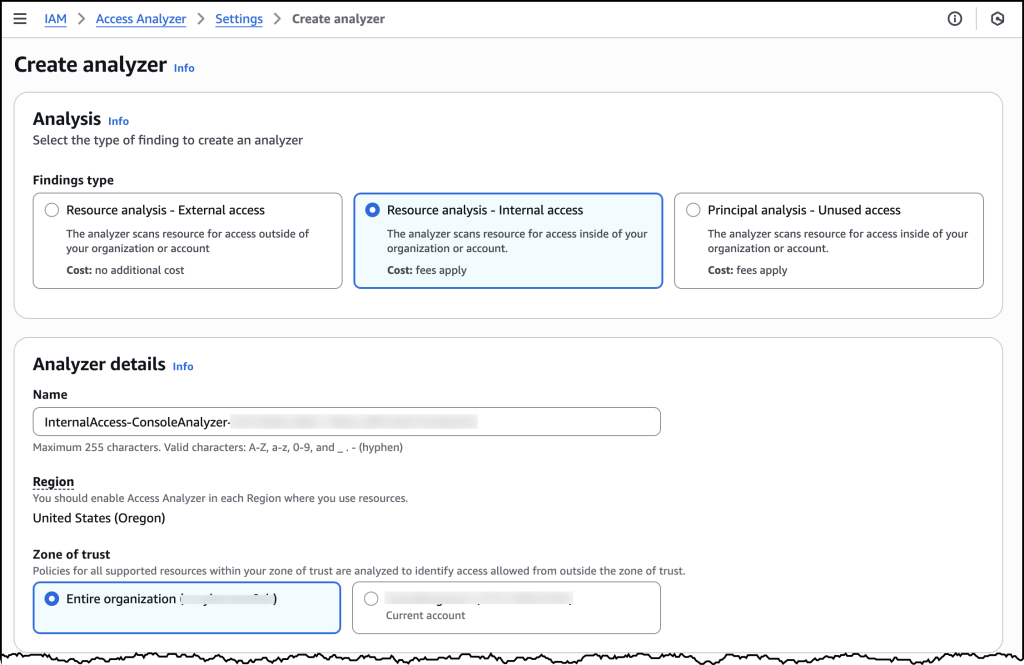Click the Entire organization zone of trust card
Viewport: 1024px width, 665px height.
pyautogui.click(x=187, y=607)
